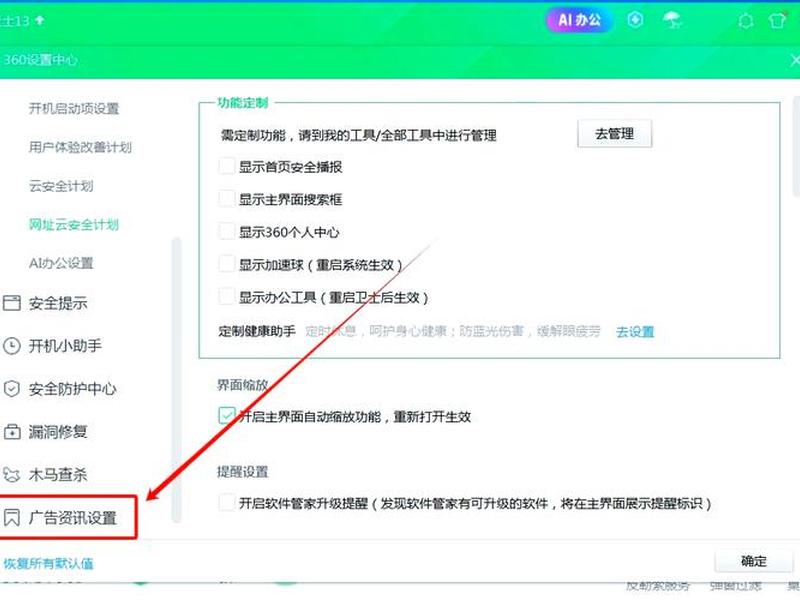Tick 显示加速球 checkbox
800x600 pixels.
227,264
